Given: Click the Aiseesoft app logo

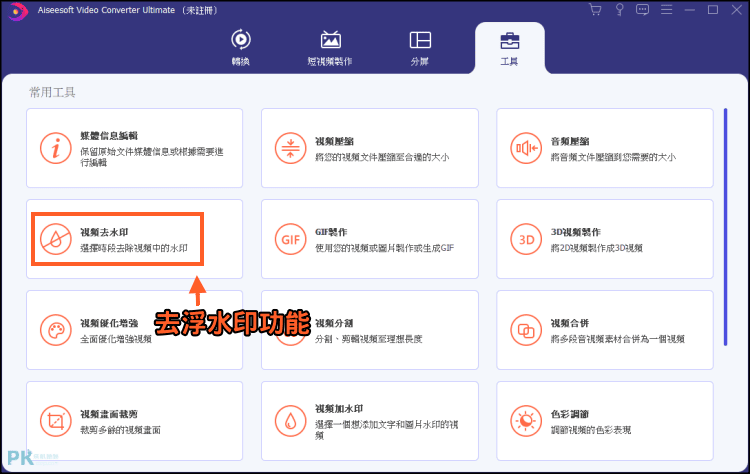Looking at the screenshot, I should [x=18, y=11].
